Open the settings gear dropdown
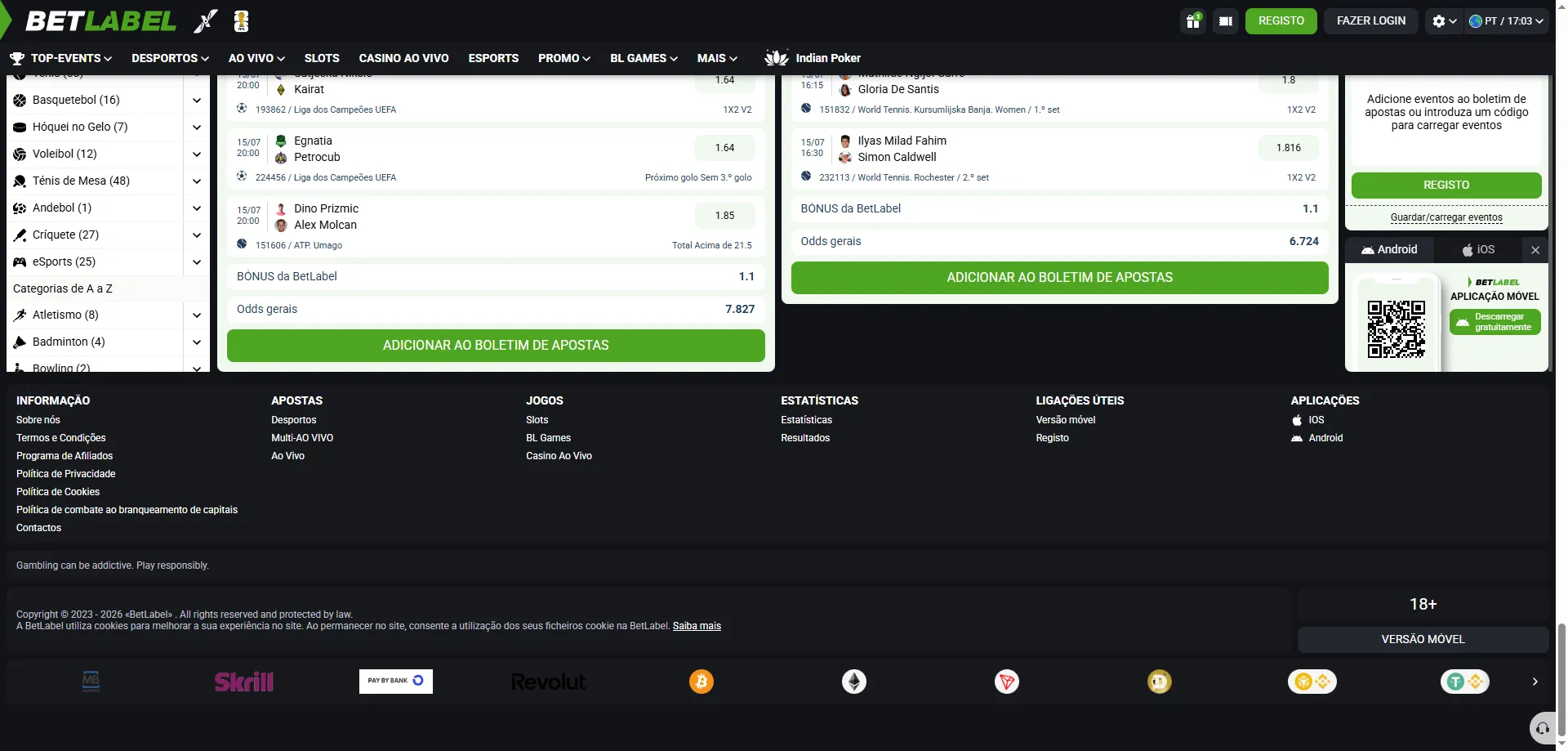The width and height of the screenshot is (1568, 751). 1444,21
